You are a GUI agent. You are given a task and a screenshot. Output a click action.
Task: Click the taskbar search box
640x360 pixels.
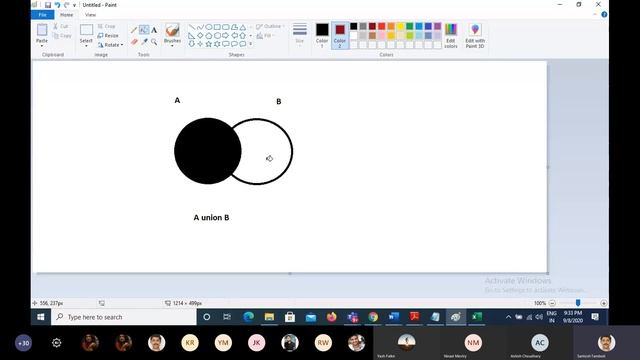[124, 317]
